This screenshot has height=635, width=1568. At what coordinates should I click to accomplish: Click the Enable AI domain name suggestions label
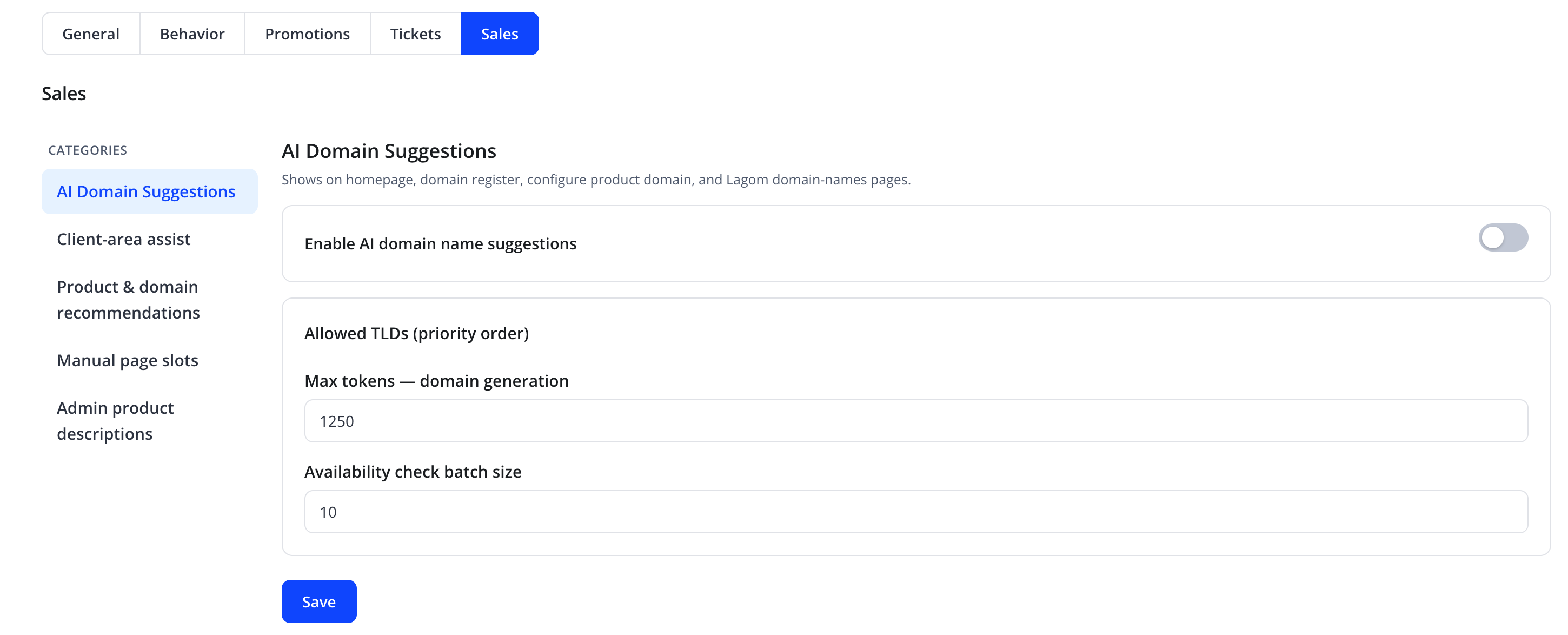point(440,243)
